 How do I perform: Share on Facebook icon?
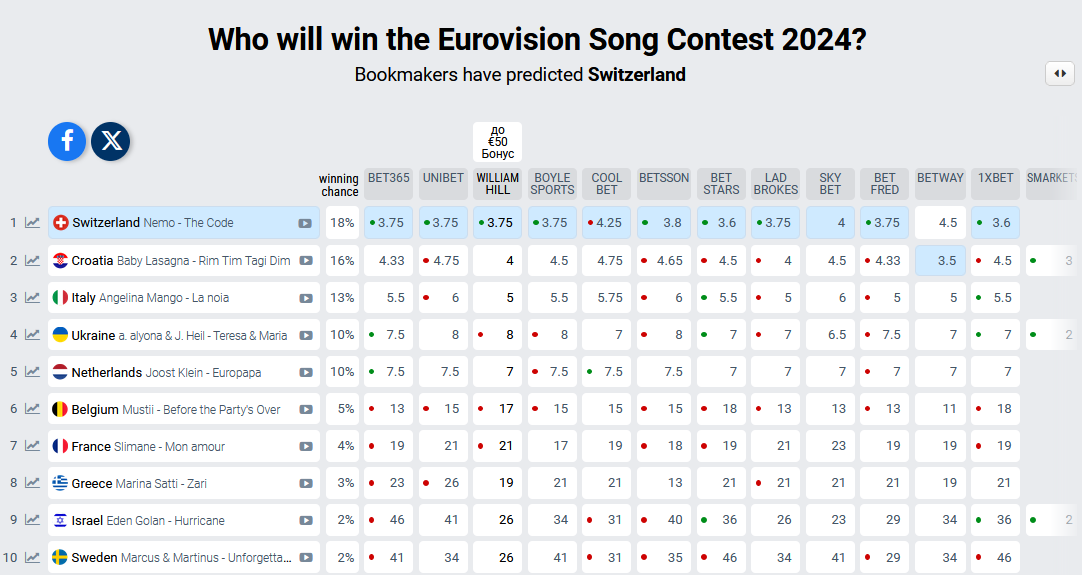point(67,141)
